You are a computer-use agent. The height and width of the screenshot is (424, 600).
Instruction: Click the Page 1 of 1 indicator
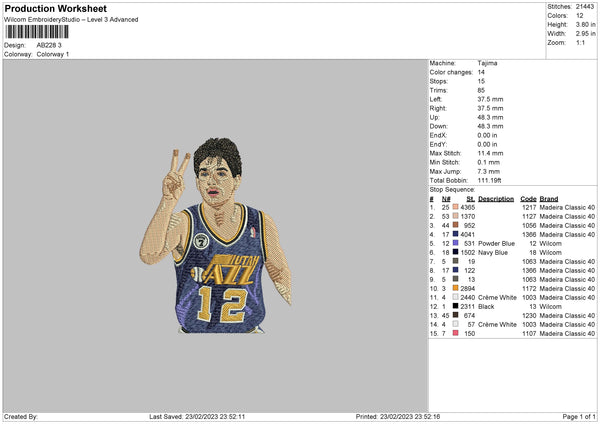pos(579,416)
